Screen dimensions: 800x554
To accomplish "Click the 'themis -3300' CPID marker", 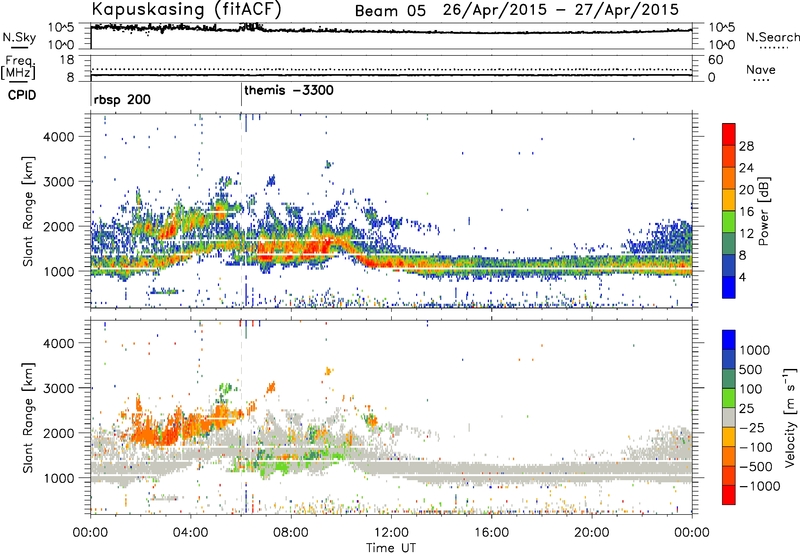I will [x=289, y=90].
